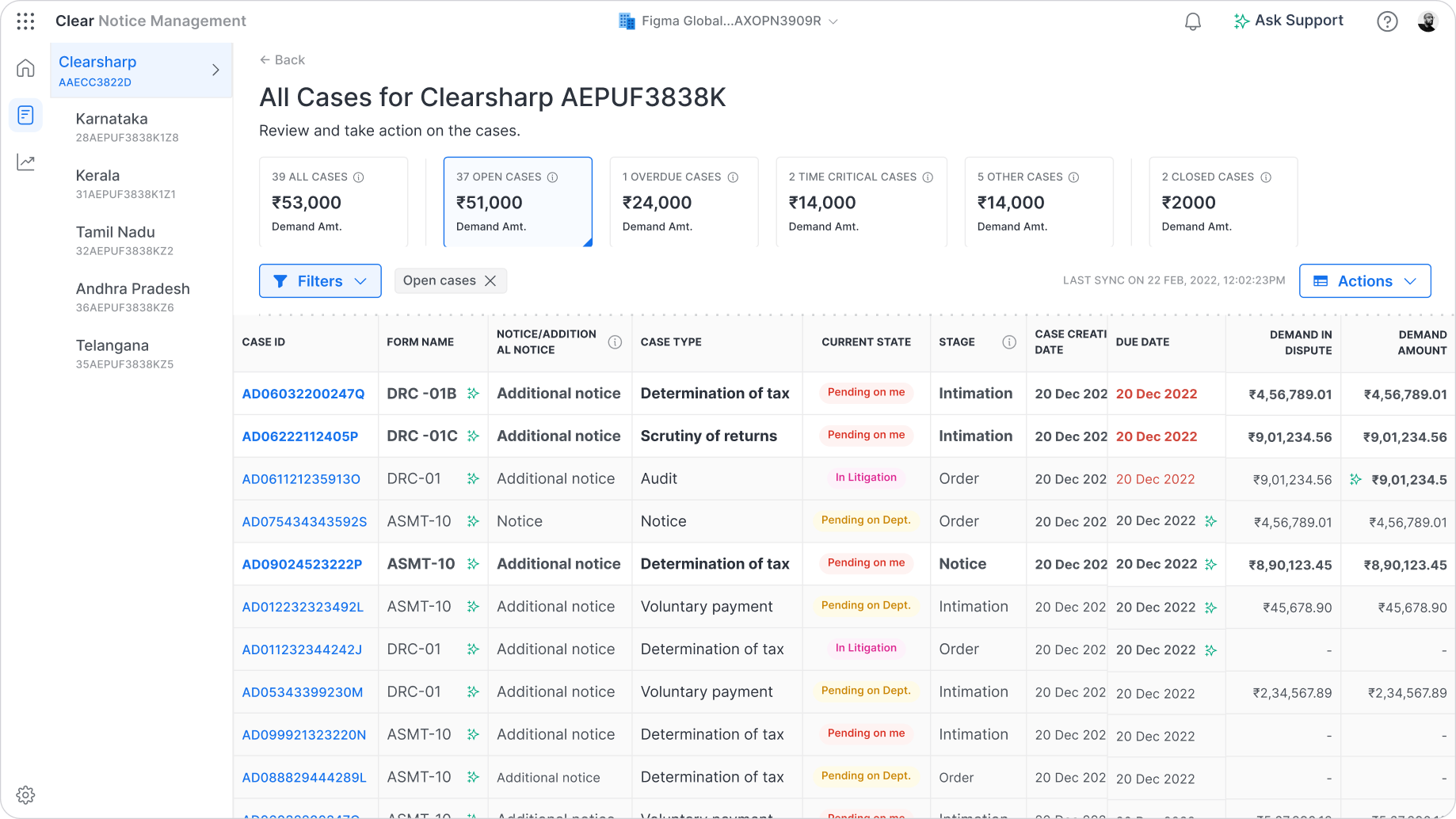Open the app launcher grid icon
The image size is (1456, 819).
tap(25, 21)
